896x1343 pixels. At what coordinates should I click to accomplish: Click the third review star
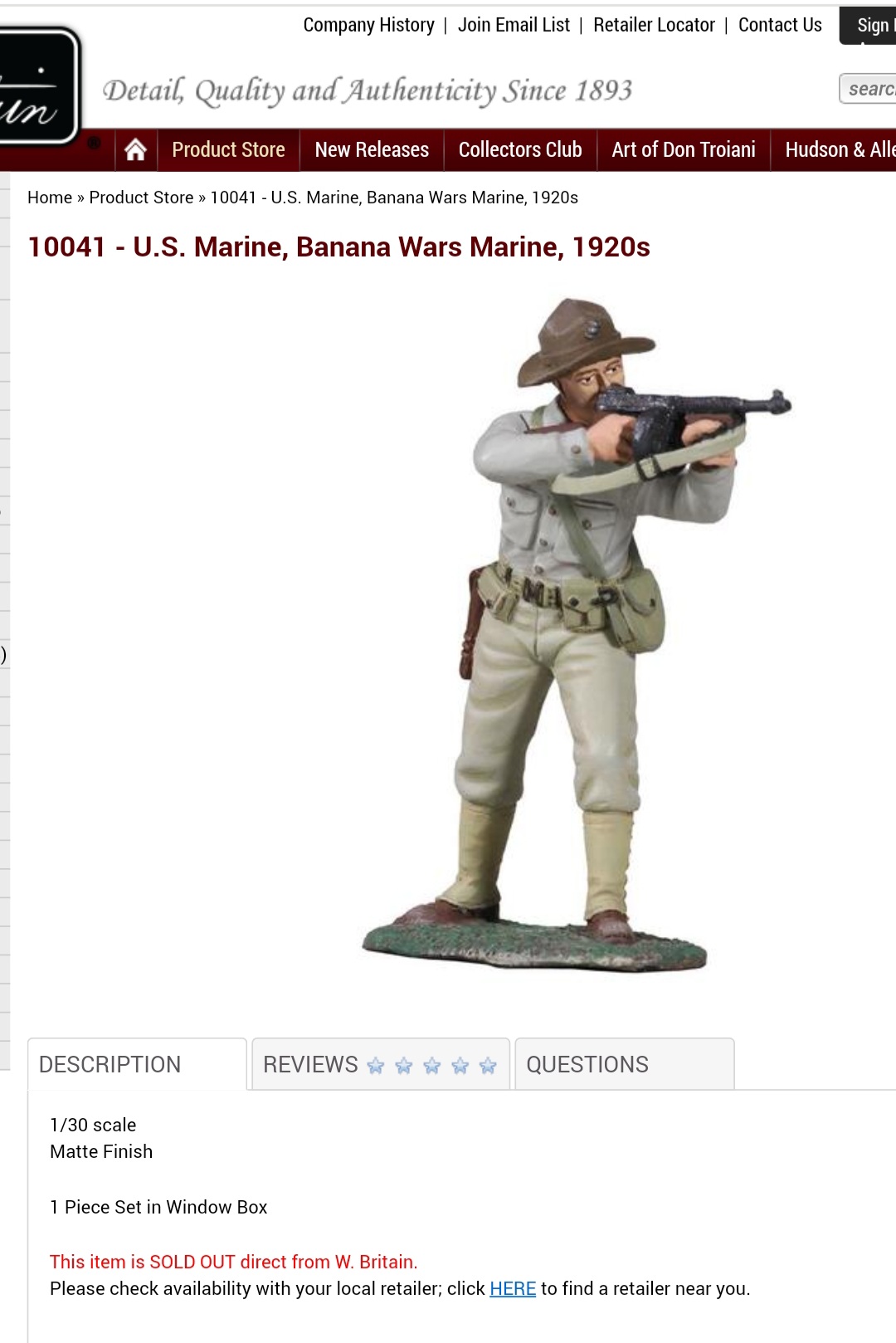432,1065
